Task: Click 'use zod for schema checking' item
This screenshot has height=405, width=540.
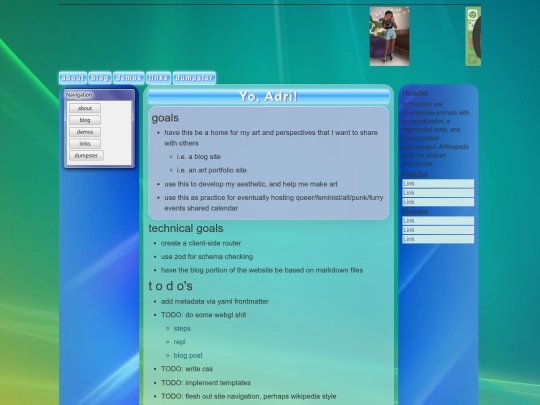Action: (207, 257)
